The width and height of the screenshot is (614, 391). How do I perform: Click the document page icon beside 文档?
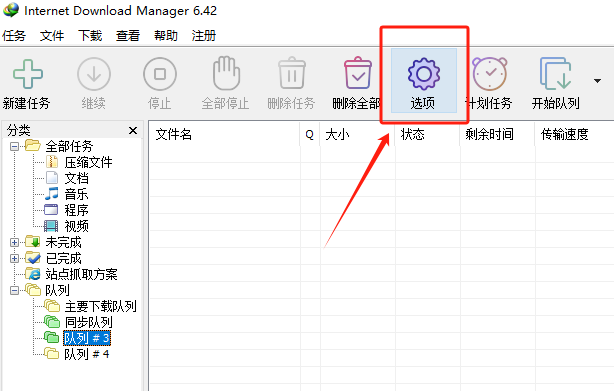point(52,178)
